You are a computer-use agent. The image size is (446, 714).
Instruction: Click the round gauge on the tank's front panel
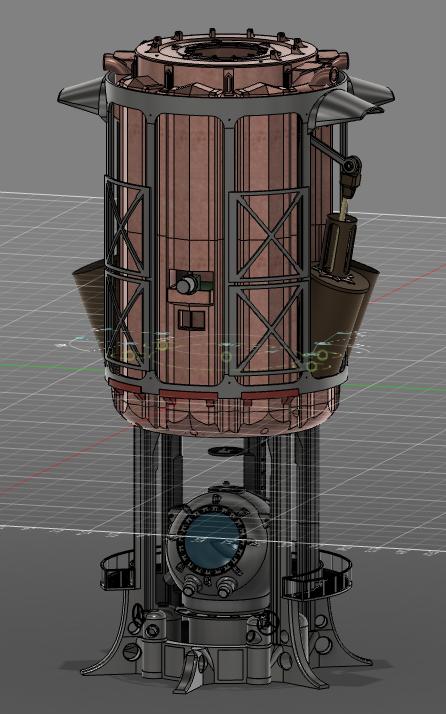[x=187, y=284]
